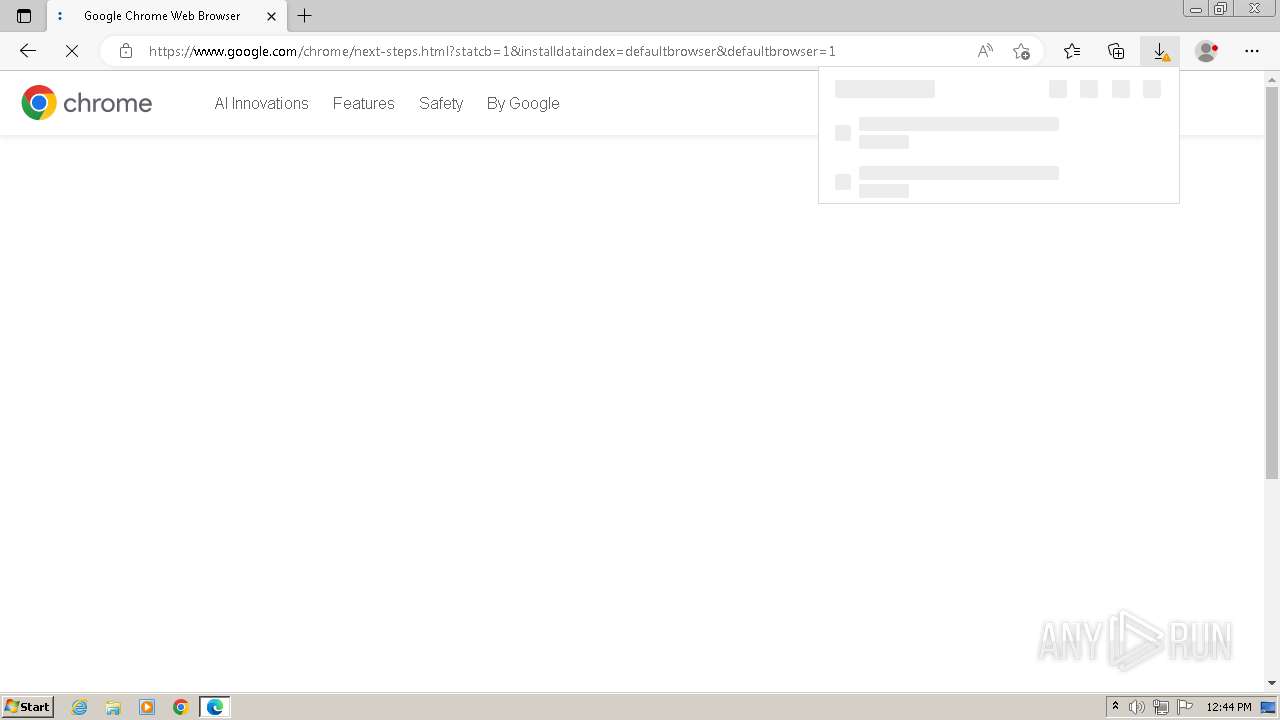Switch to Microsoft Edge on taskbar
Screen dimensions: 1280x720
(x=215, y=707)
